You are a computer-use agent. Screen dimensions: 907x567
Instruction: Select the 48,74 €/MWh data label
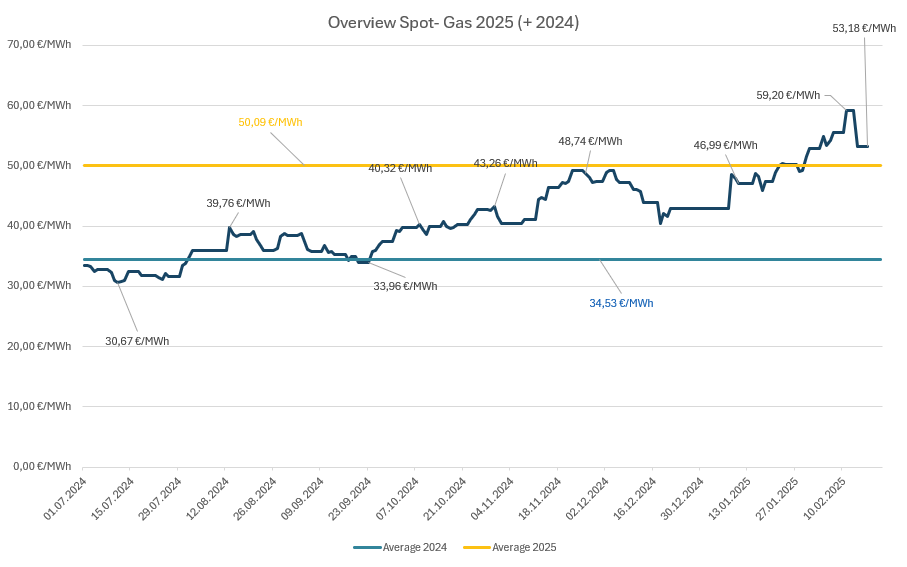click(x=590, y=141)
